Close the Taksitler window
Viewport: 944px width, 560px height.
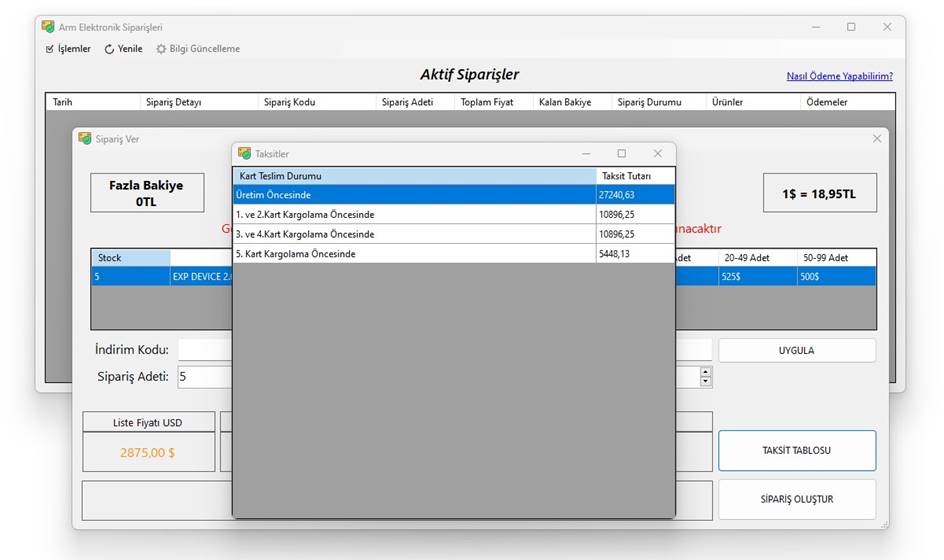(x=657, y=154)
